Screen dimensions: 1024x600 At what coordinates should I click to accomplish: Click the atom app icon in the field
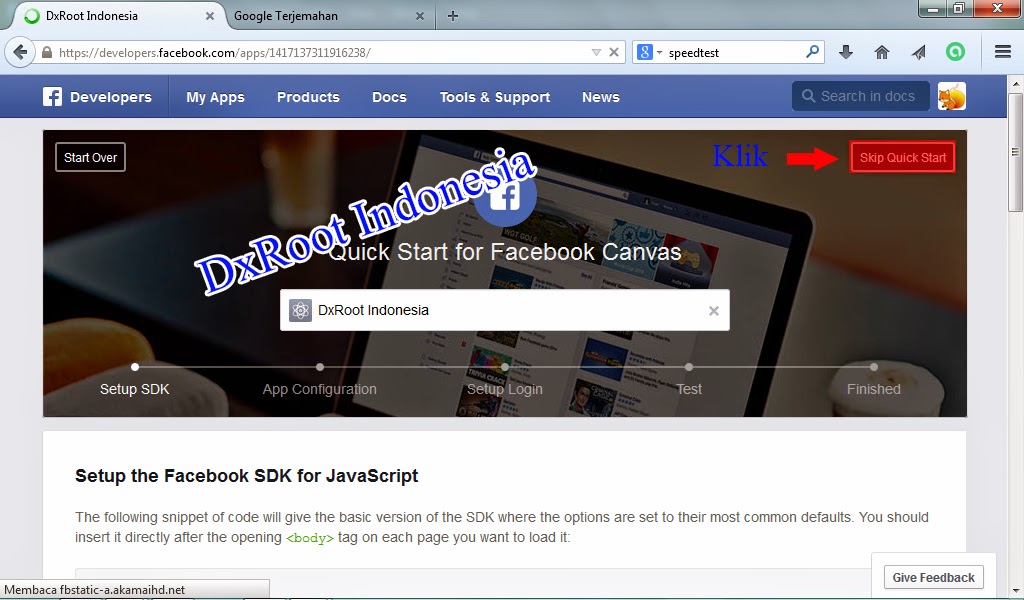[x=300, y=310]
